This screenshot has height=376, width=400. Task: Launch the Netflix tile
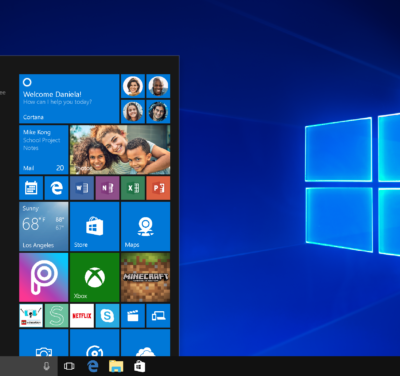coord(82,316)
